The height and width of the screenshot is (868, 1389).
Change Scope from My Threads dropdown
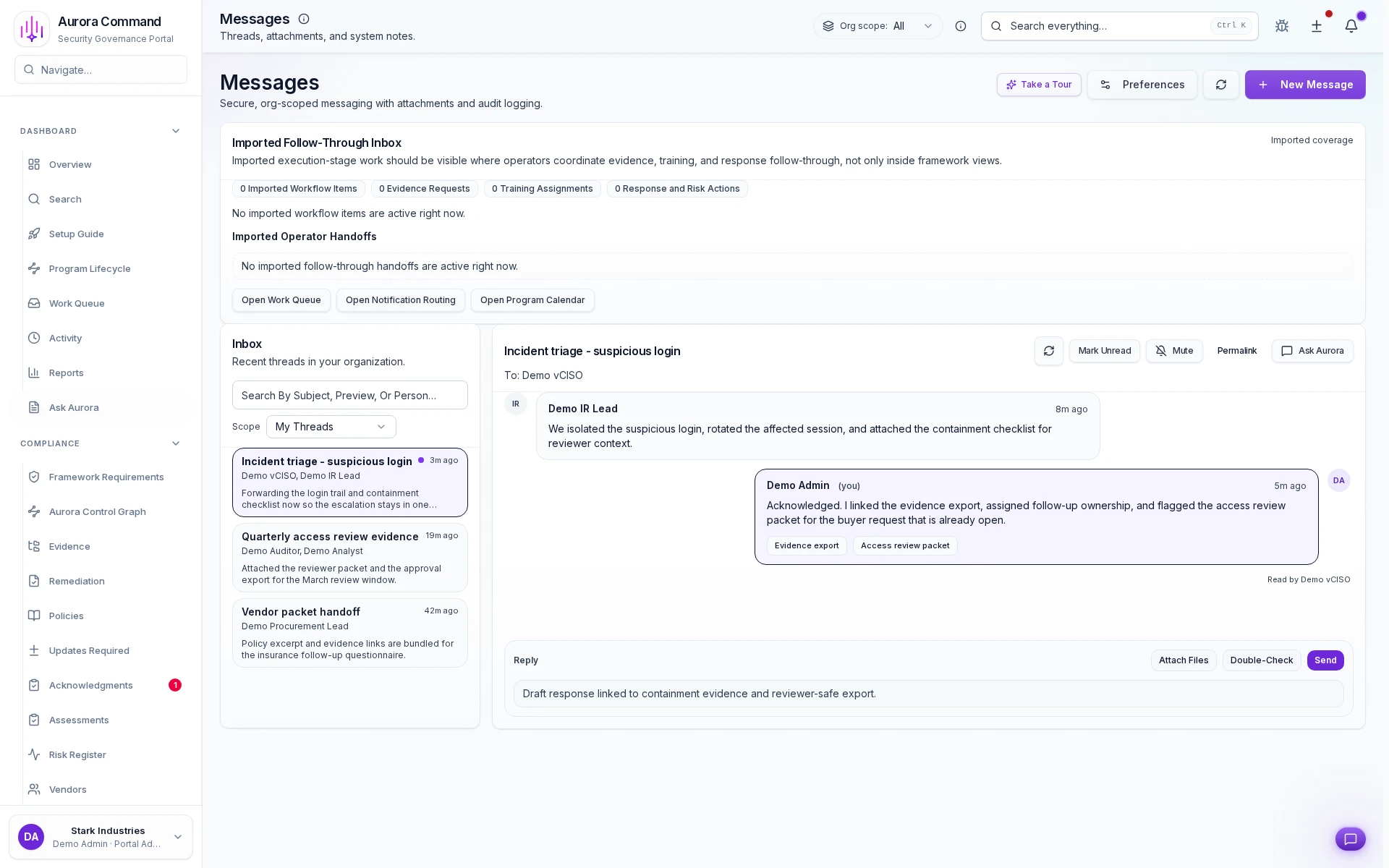(x=331, y=427)
